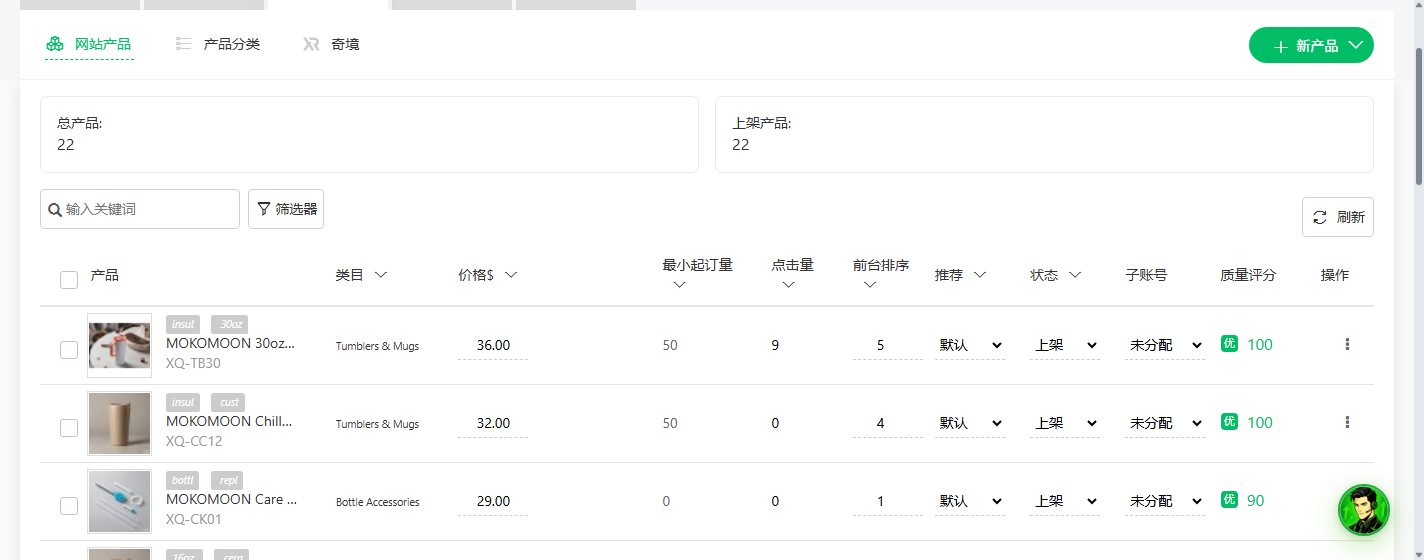Image resolution: width=1424 pixels, height=560 pixels.
Task: Click the MOKOMOON Care ... product name
Action: [232, 499]
